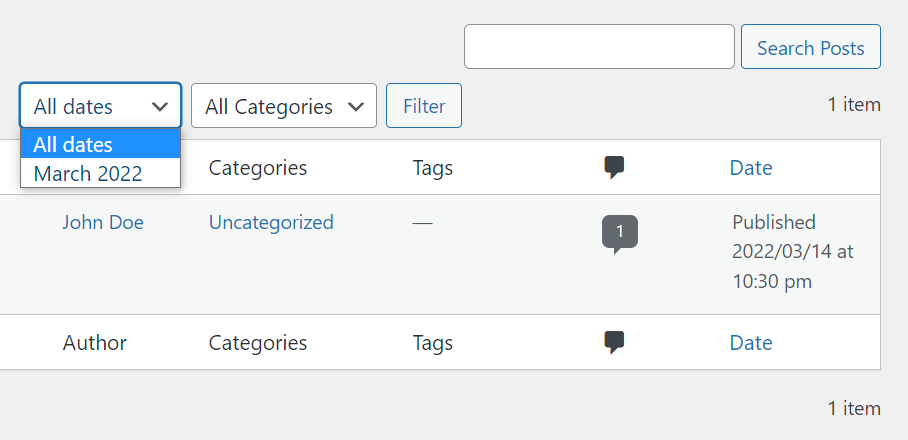Open the All Categories dropdown
This screenshot has height=440, width=908.
pyautogui.click(x=284, y=105)
